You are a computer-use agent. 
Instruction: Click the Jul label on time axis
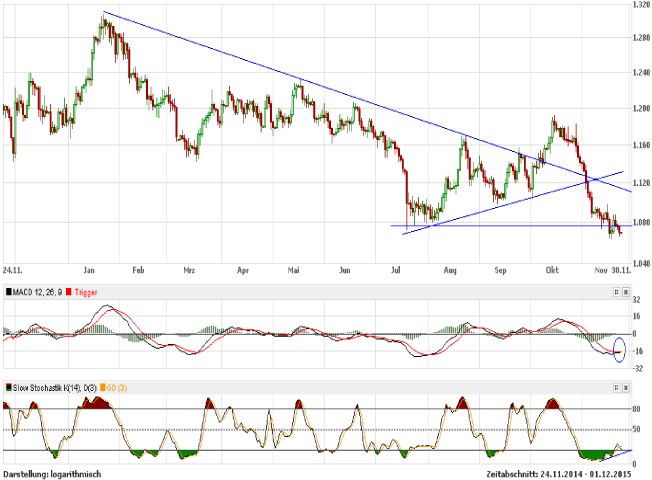tap(397, 270)
